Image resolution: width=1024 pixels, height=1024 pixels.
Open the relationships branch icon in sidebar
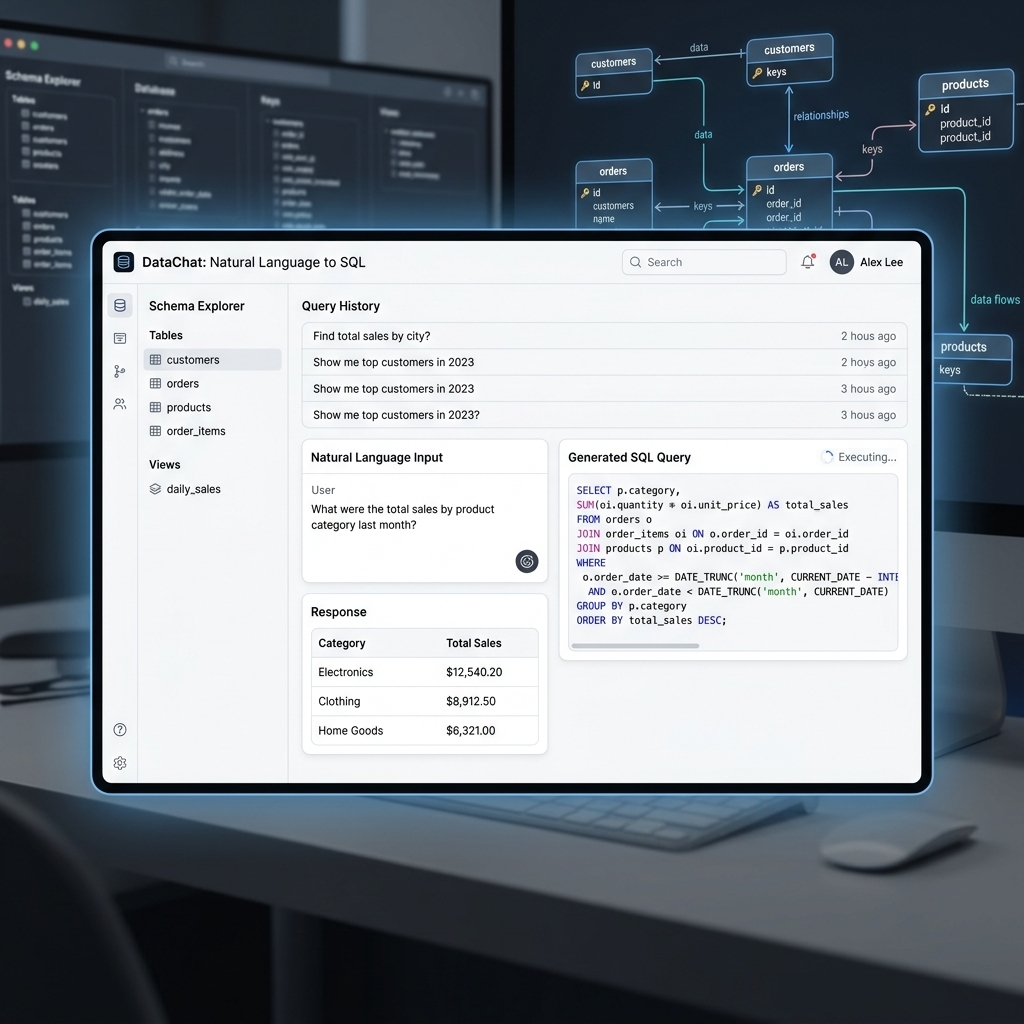click(x=120, y=371)
